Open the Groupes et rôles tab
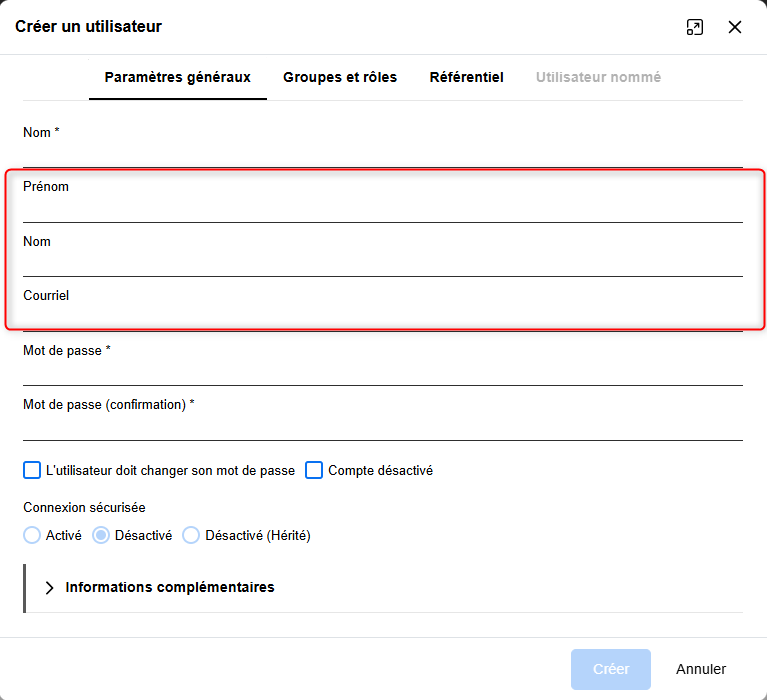This screenshot has width=767, height=700. pos(340,77)
